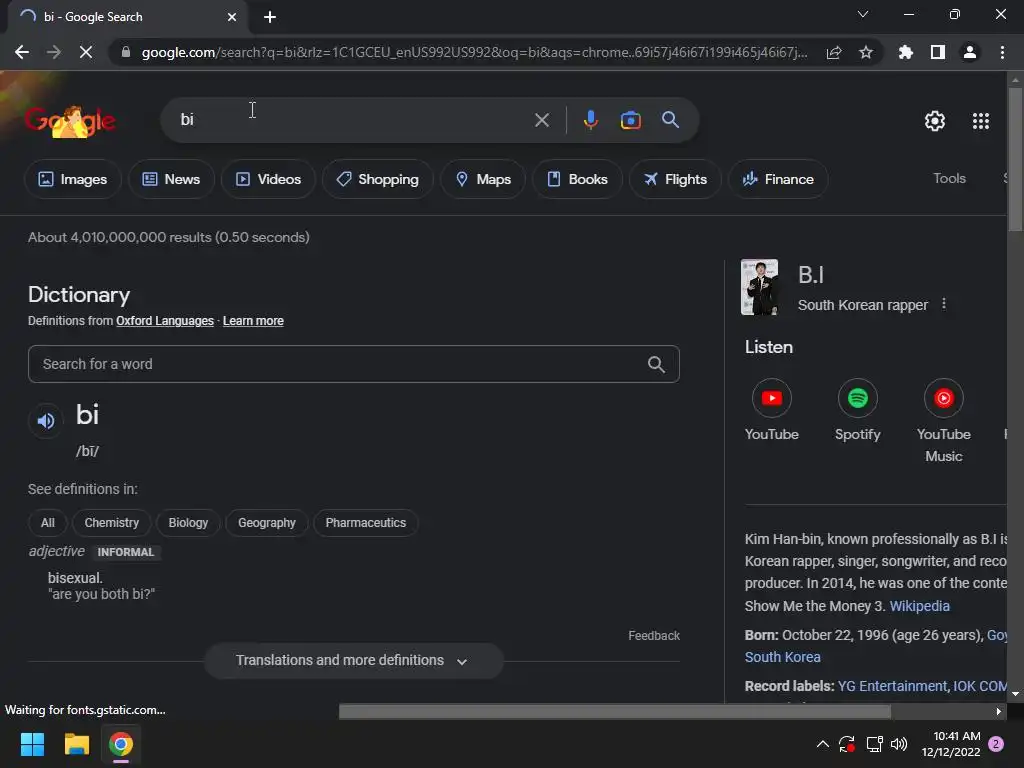
Task: Switch to Books results
Action: 577,179
